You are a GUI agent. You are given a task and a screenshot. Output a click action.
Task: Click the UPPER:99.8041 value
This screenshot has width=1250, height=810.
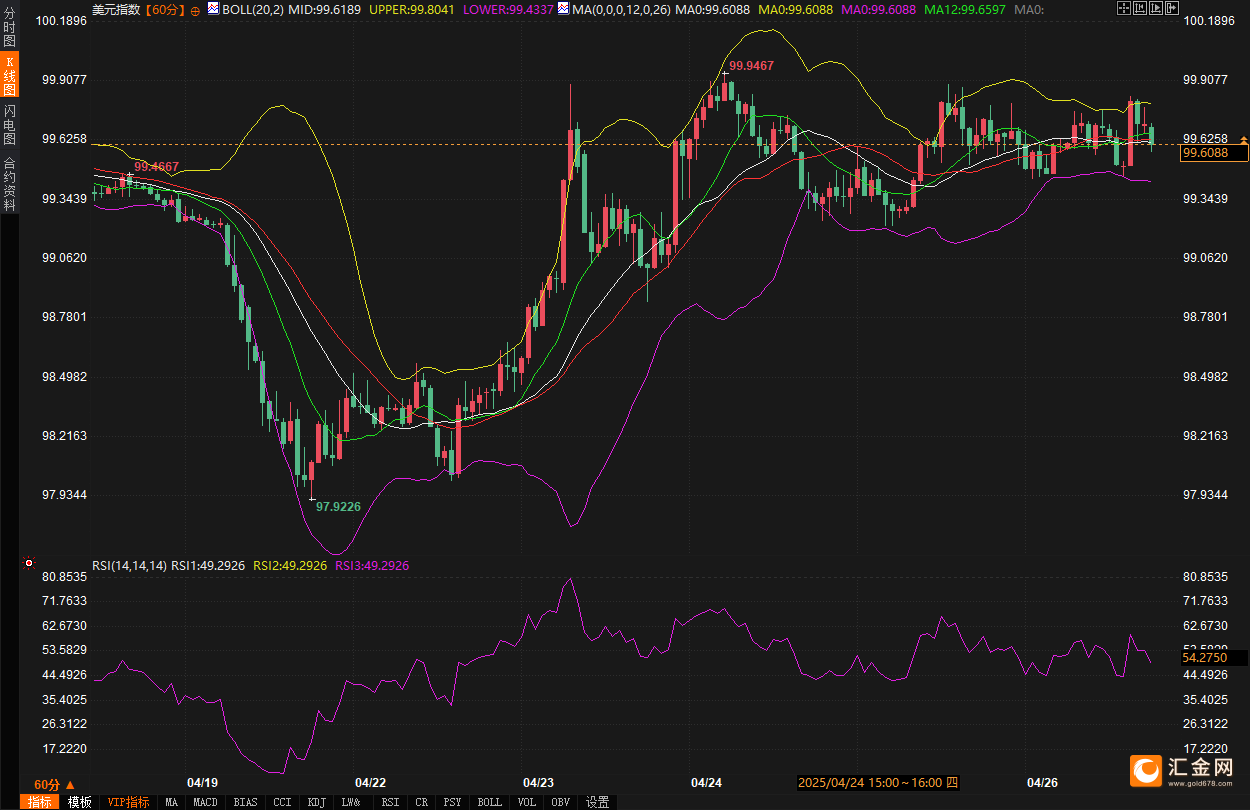click(x=412, y=9)
